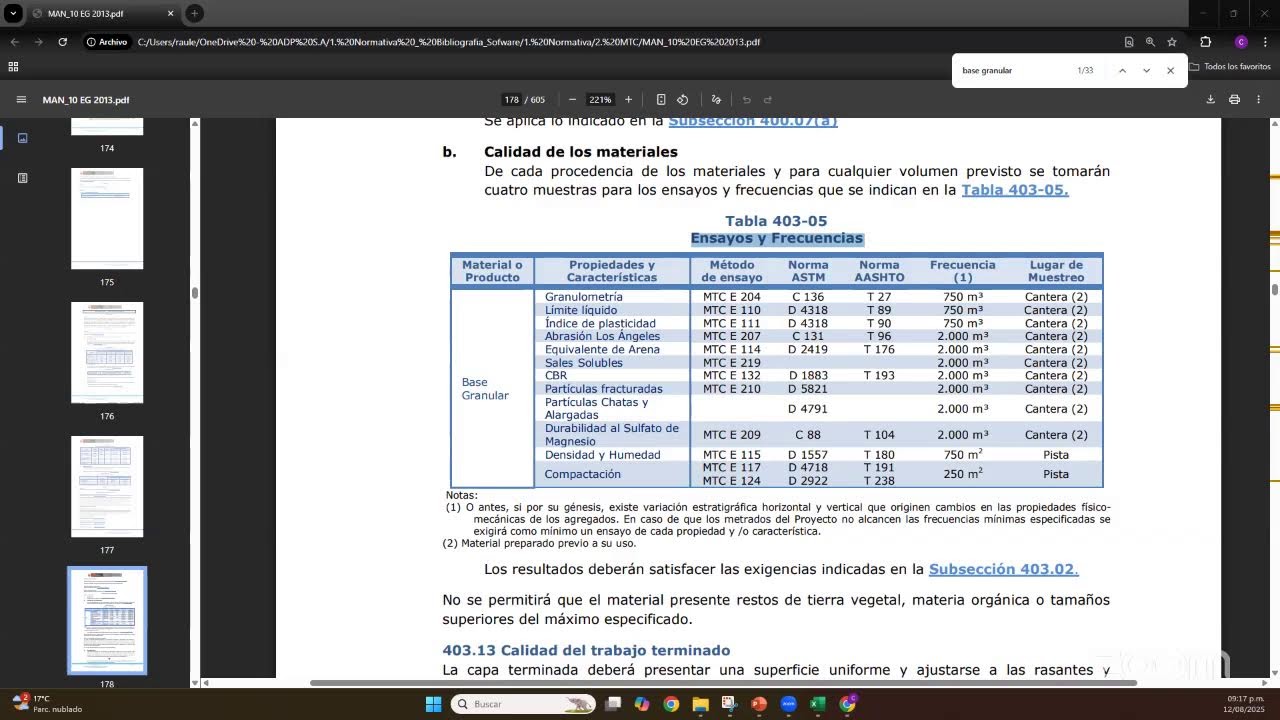Image resolution: width=1280 pixels, height=720 pixels.
Task: Bookmark this page with the star
Action: point(1172,42)
